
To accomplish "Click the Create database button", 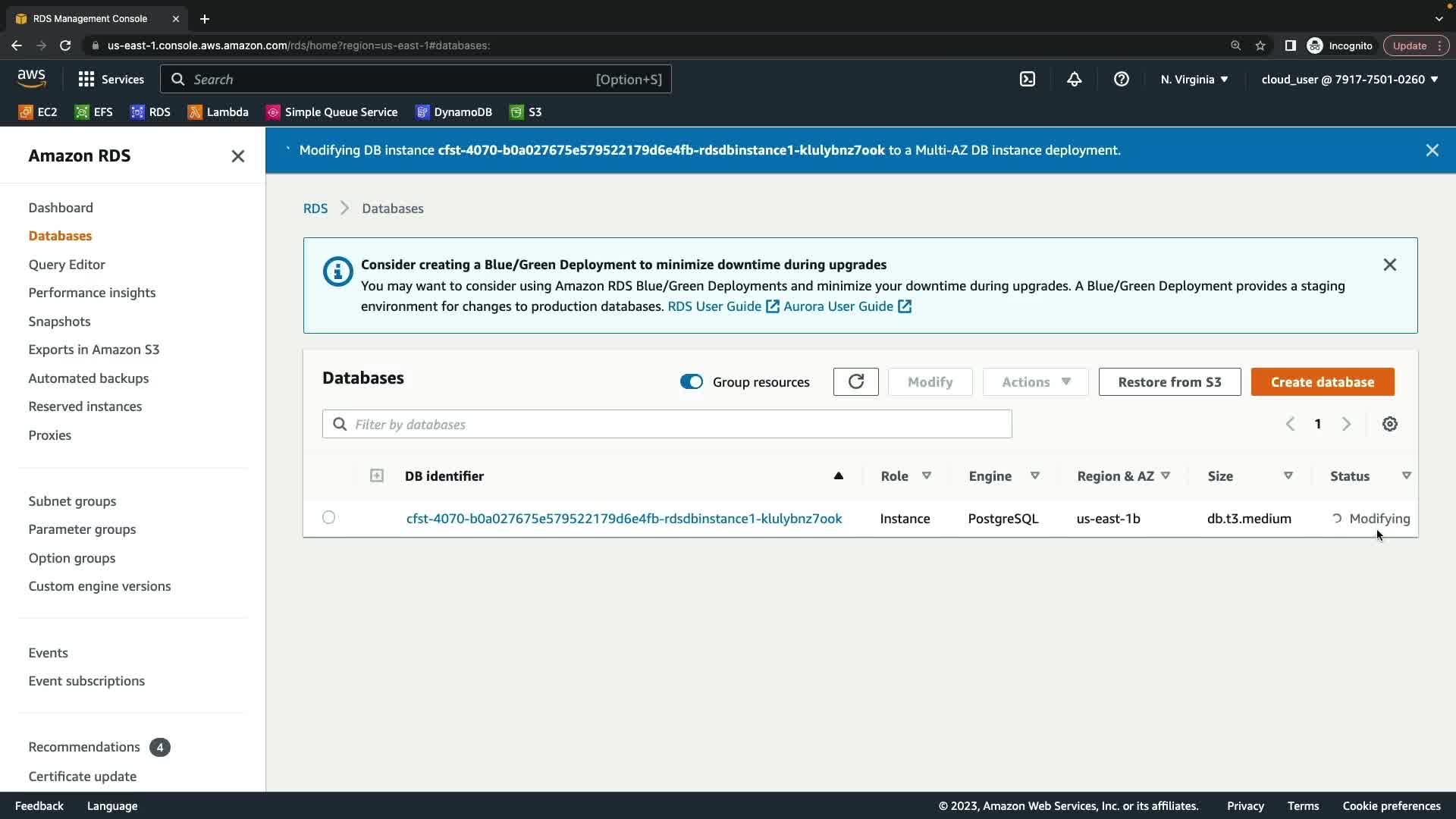I will 1322,381.
